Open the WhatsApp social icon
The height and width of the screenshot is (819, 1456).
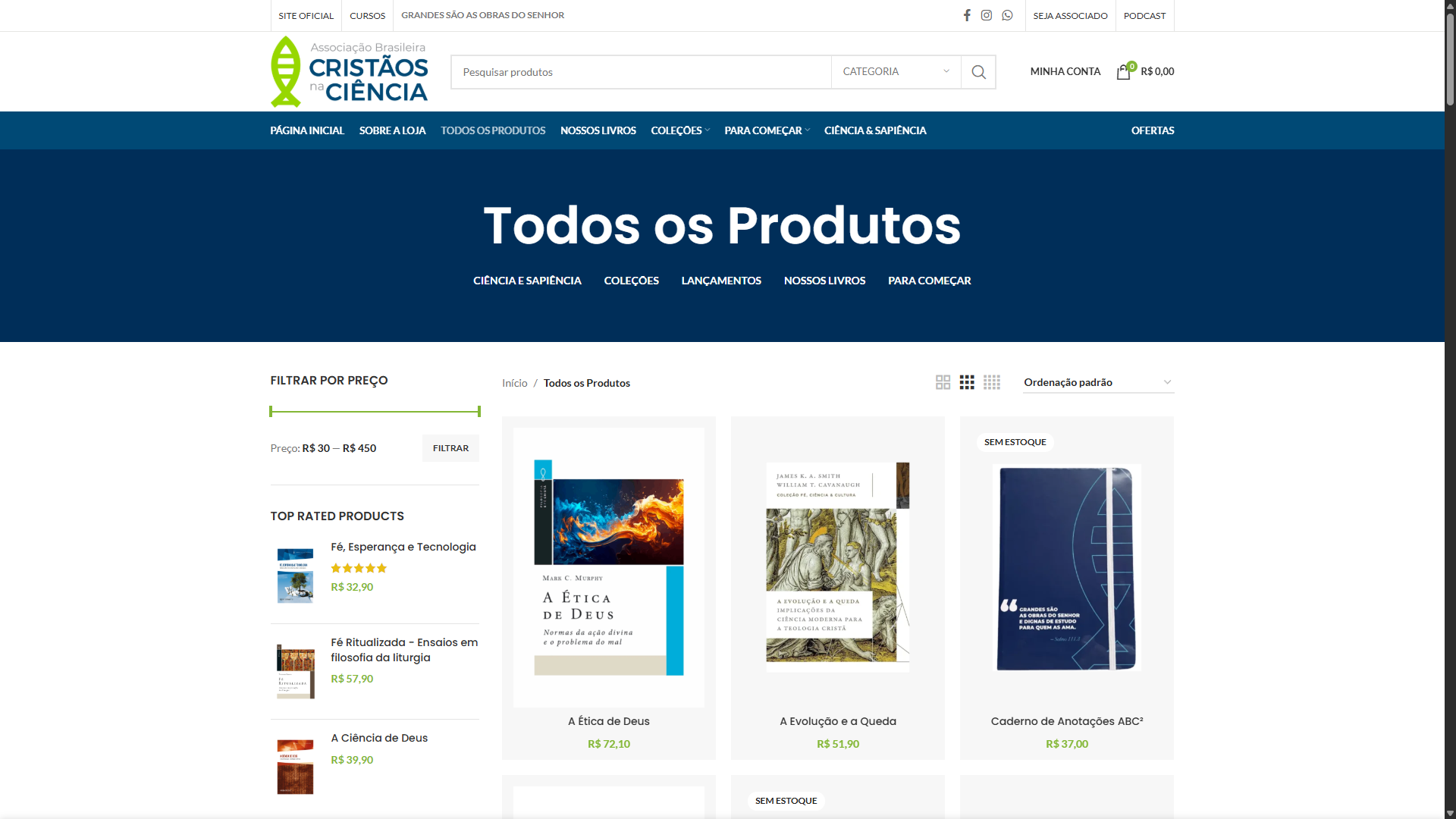tap(1007, 15)
